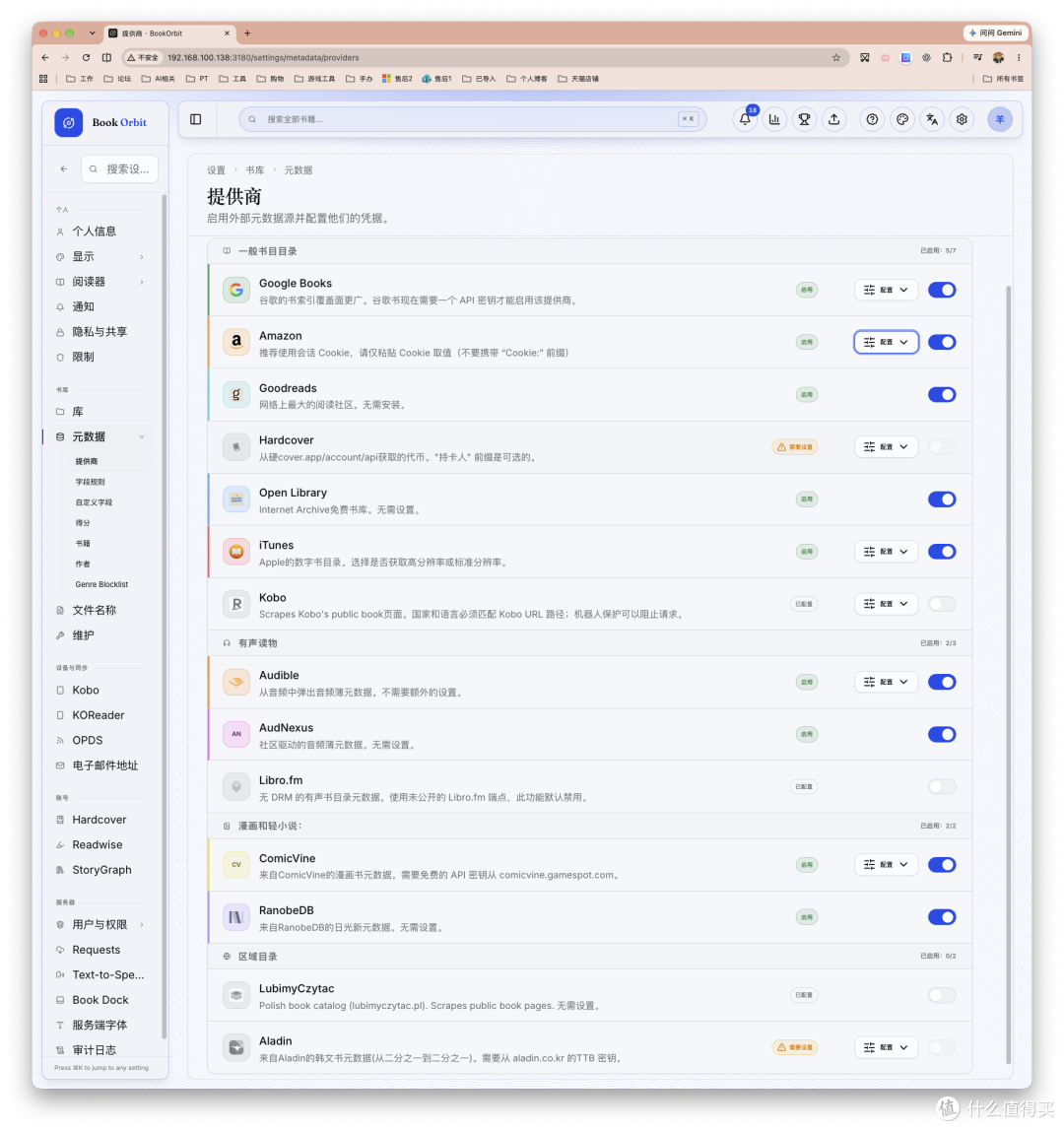Screen dimensions: 1064x1131
Task: Turn off the Open Library toggle
Action: tap(942, 499)
